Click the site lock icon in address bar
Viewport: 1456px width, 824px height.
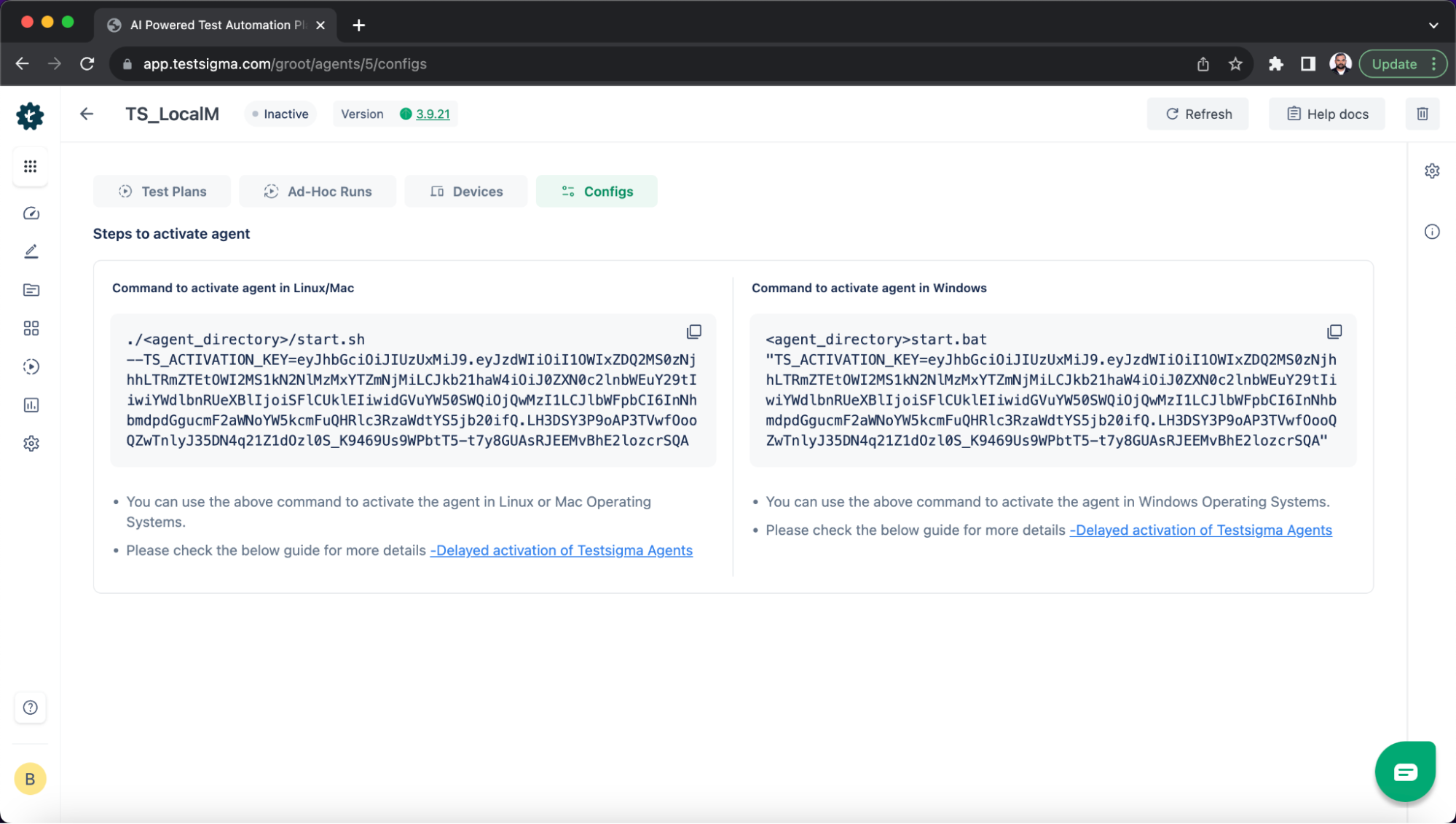(127, 64)
